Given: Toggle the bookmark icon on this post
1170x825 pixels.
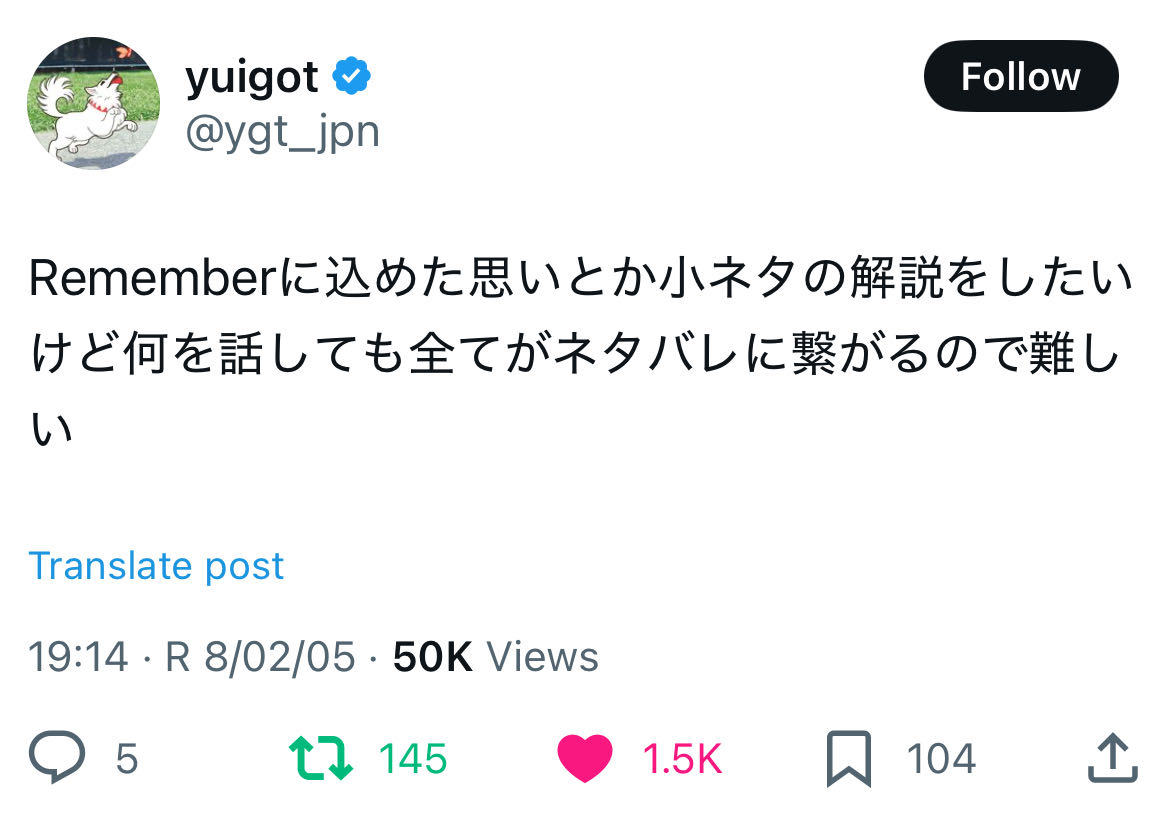Looking at the screenshot, I should pyautogui.click(x=849, y=759).
